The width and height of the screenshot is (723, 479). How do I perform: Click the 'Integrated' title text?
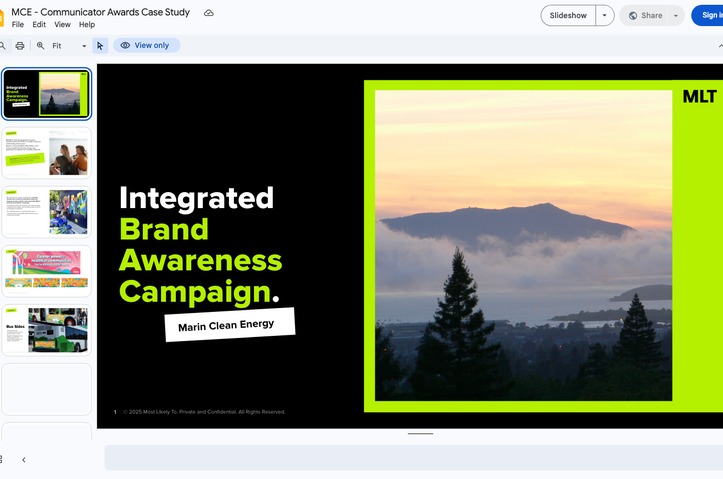[x=196, y=198]
